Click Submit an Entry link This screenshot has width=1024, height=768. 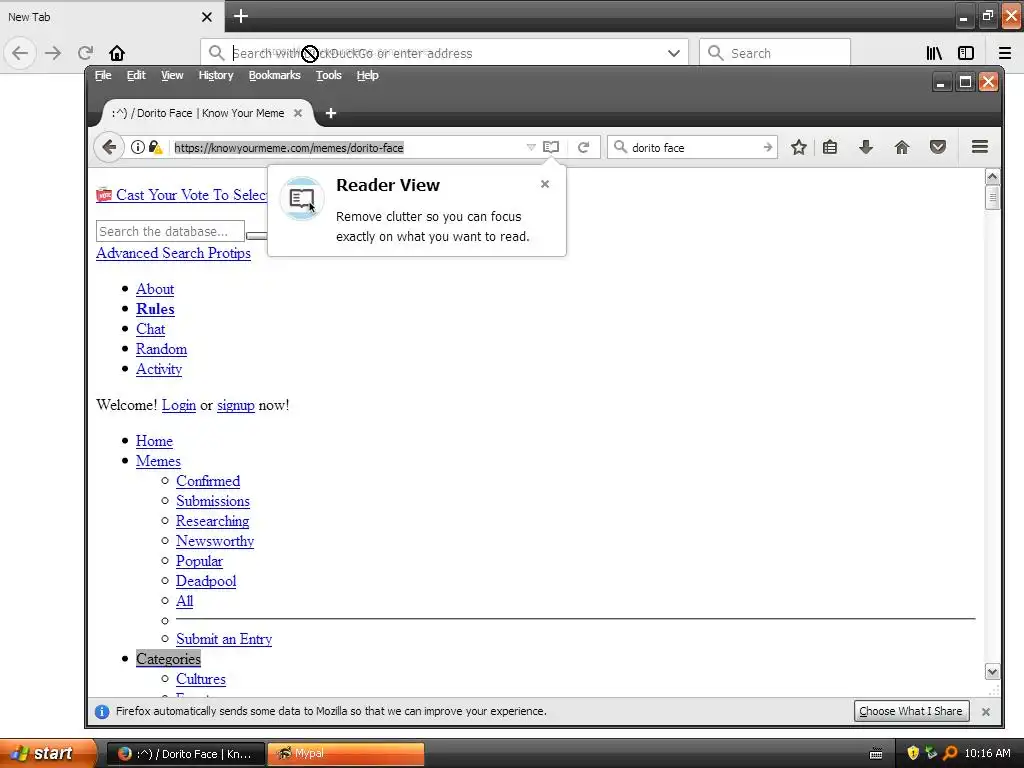coord(224,639)
